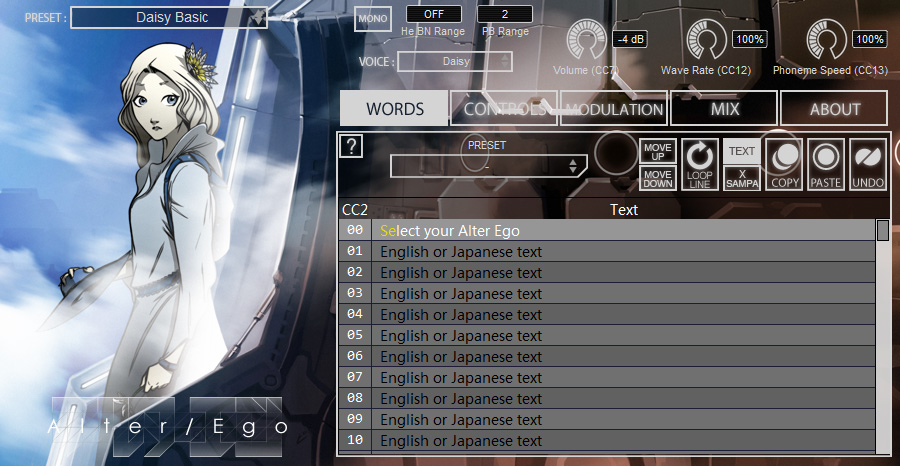The image size is (900, 466).
Task: Open the Daisy Basic preset dropdown
Action: 169,17
